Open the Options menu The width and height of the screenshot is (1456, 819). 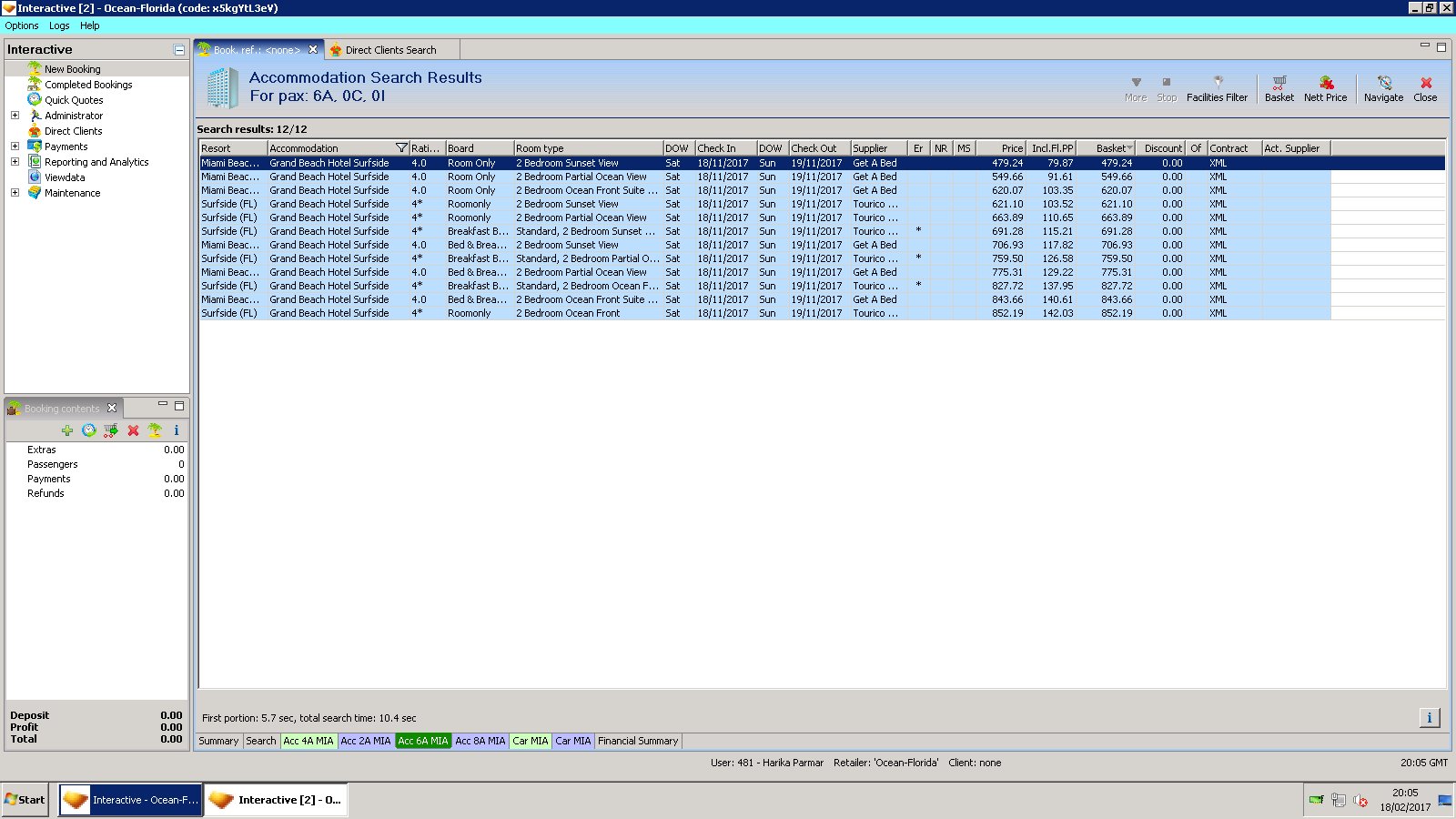point(22,25)
